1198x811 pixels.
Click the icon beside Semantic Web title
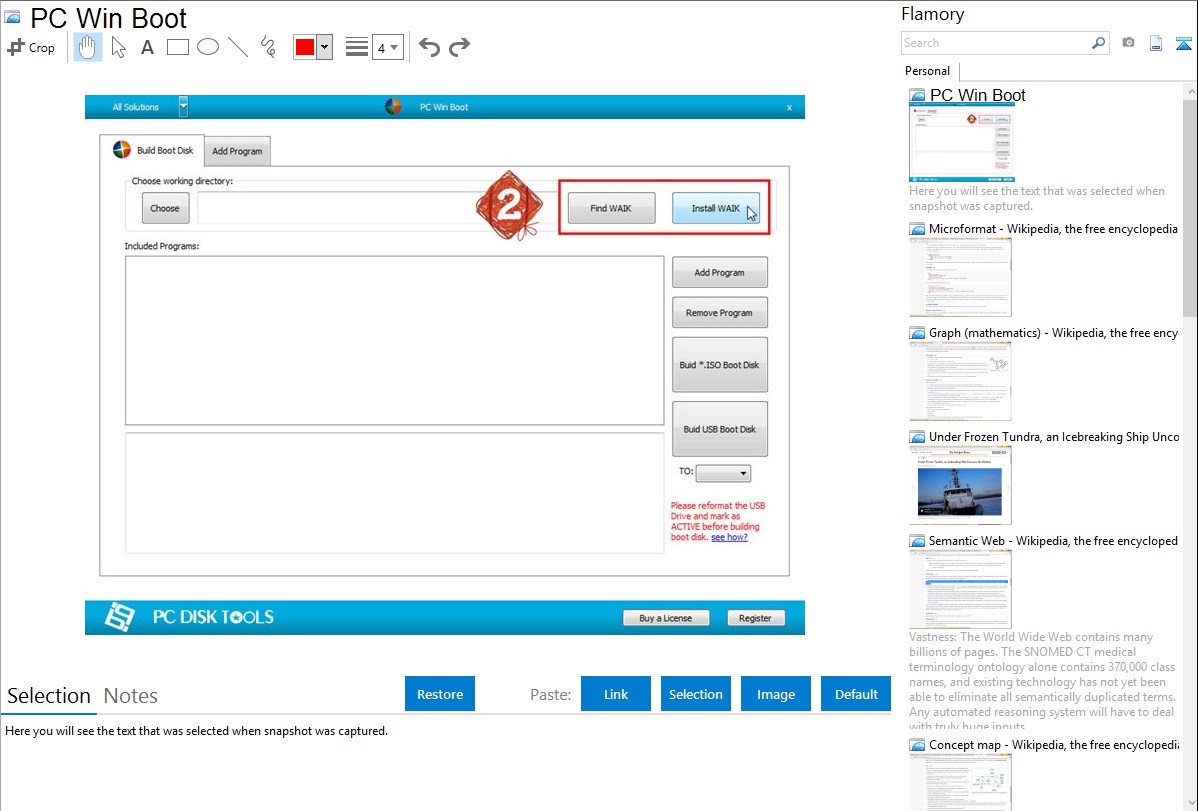coord(917,541)
